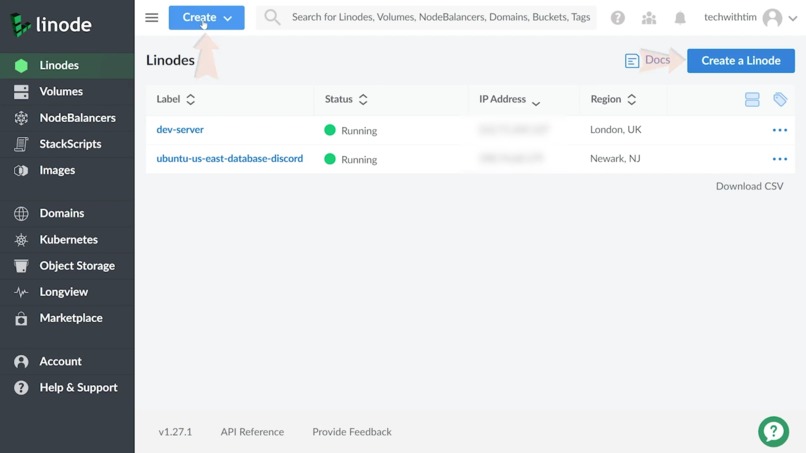Viewport: 806px width, 453px height.
Task: Open Object Storage in sidebar
Action: pos(67,266)
